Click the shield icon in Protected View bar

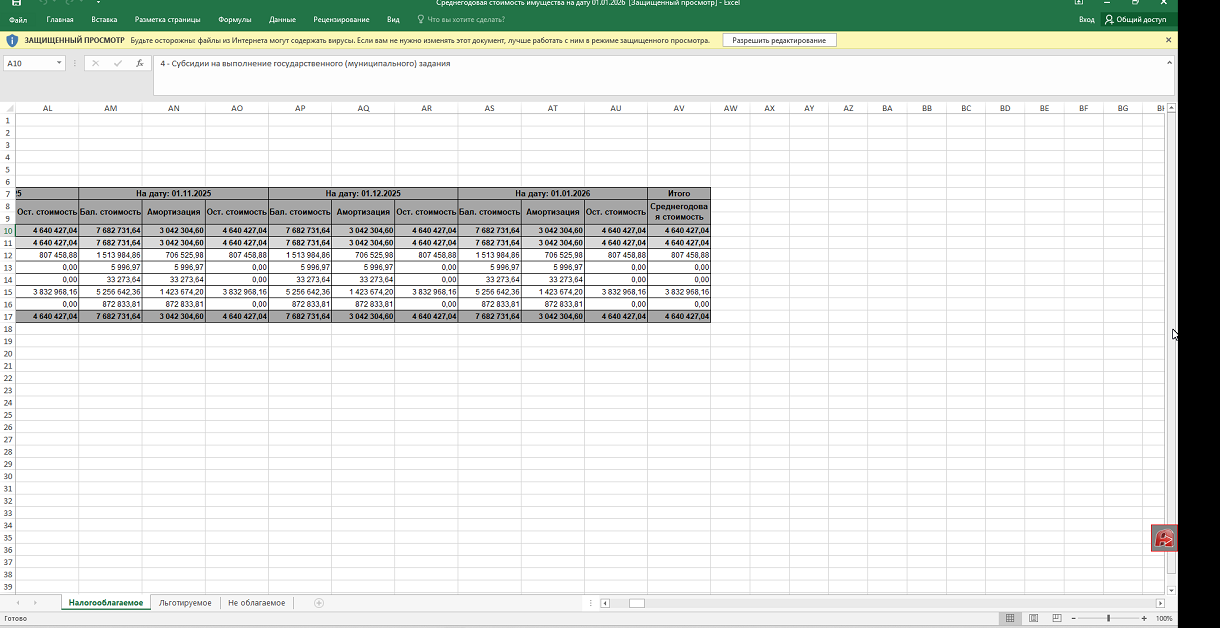(x=12, y=40)
